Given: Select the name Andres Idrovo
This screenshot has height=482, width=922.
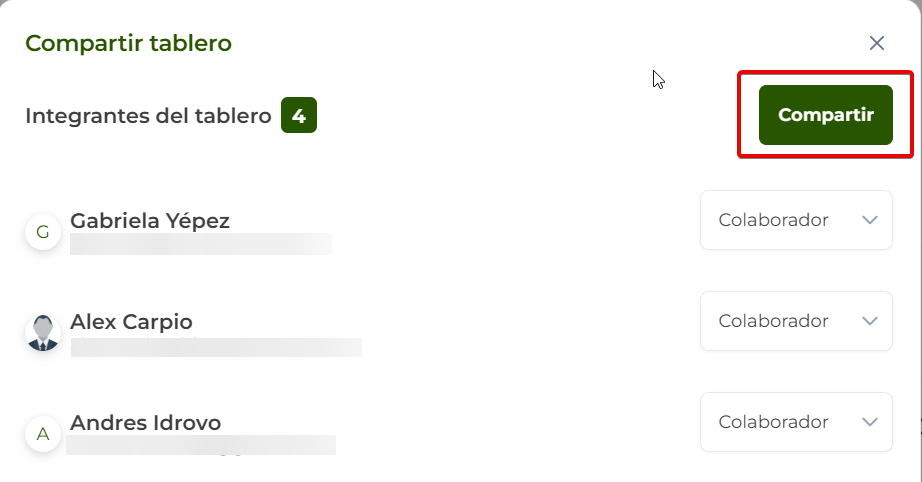Looking at the screenshot, I should click(145, 422).
